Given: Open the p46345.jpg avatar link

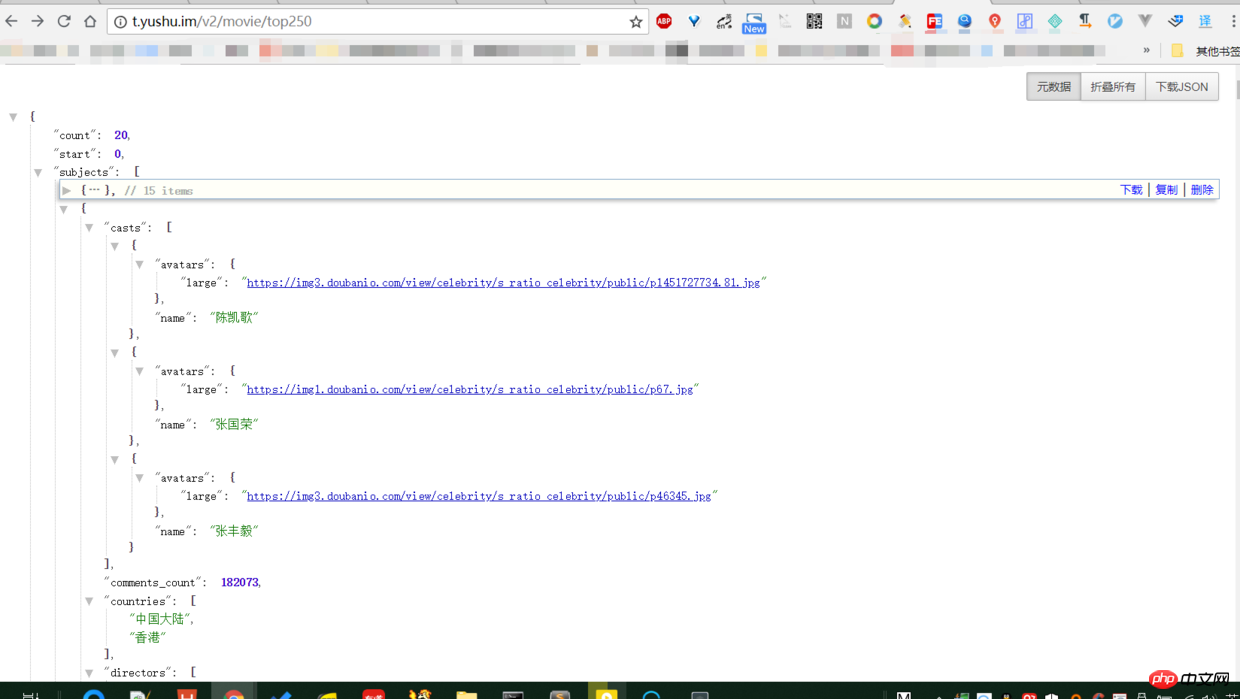Looking at the screenshot, I should pos(479,497).
